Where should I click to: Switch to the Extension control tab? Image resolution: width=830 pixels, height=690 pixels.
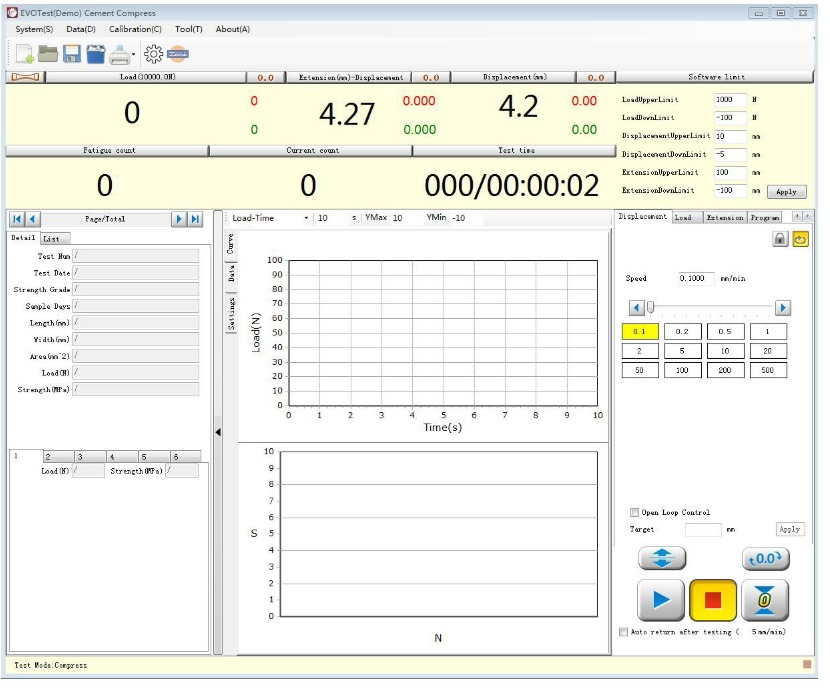[x=724, y=217]
